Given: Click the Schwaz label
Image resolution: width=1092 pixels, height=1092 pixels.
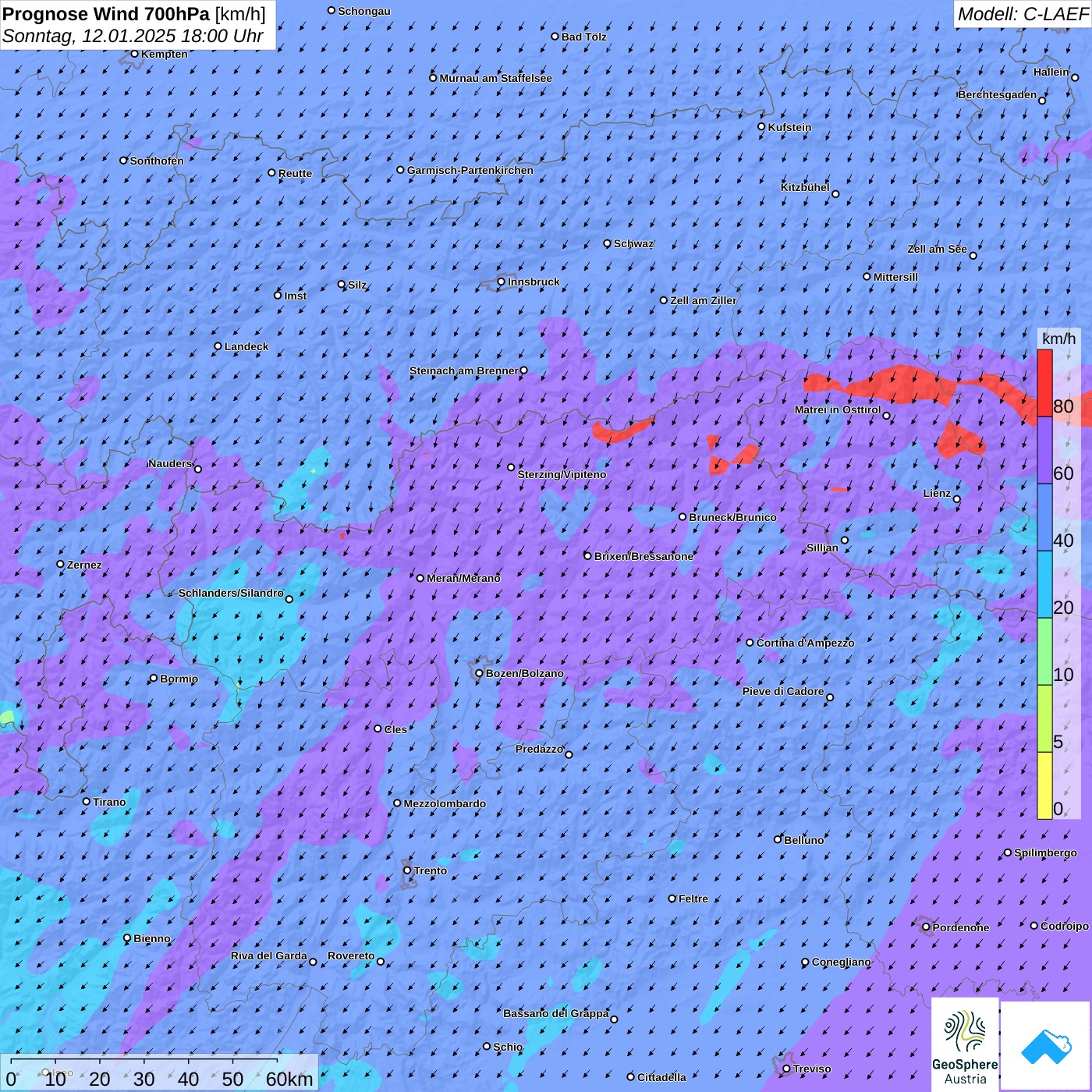Looking at the screenshot, I should coord(633,243).
